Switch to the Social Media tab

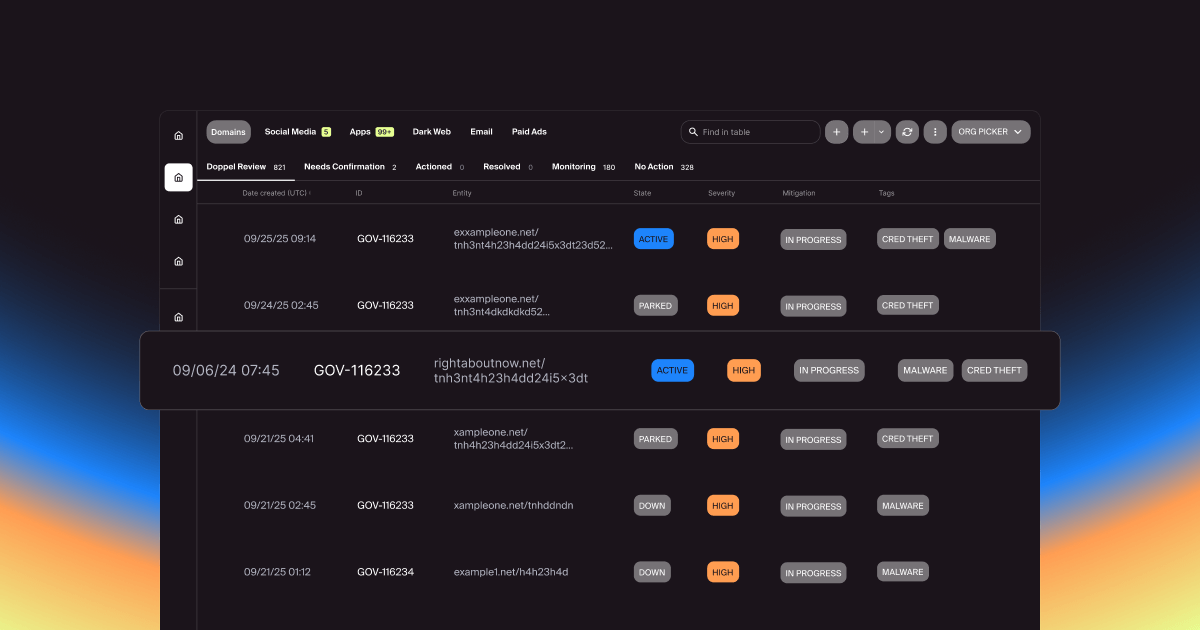click(x=297, y=132)
